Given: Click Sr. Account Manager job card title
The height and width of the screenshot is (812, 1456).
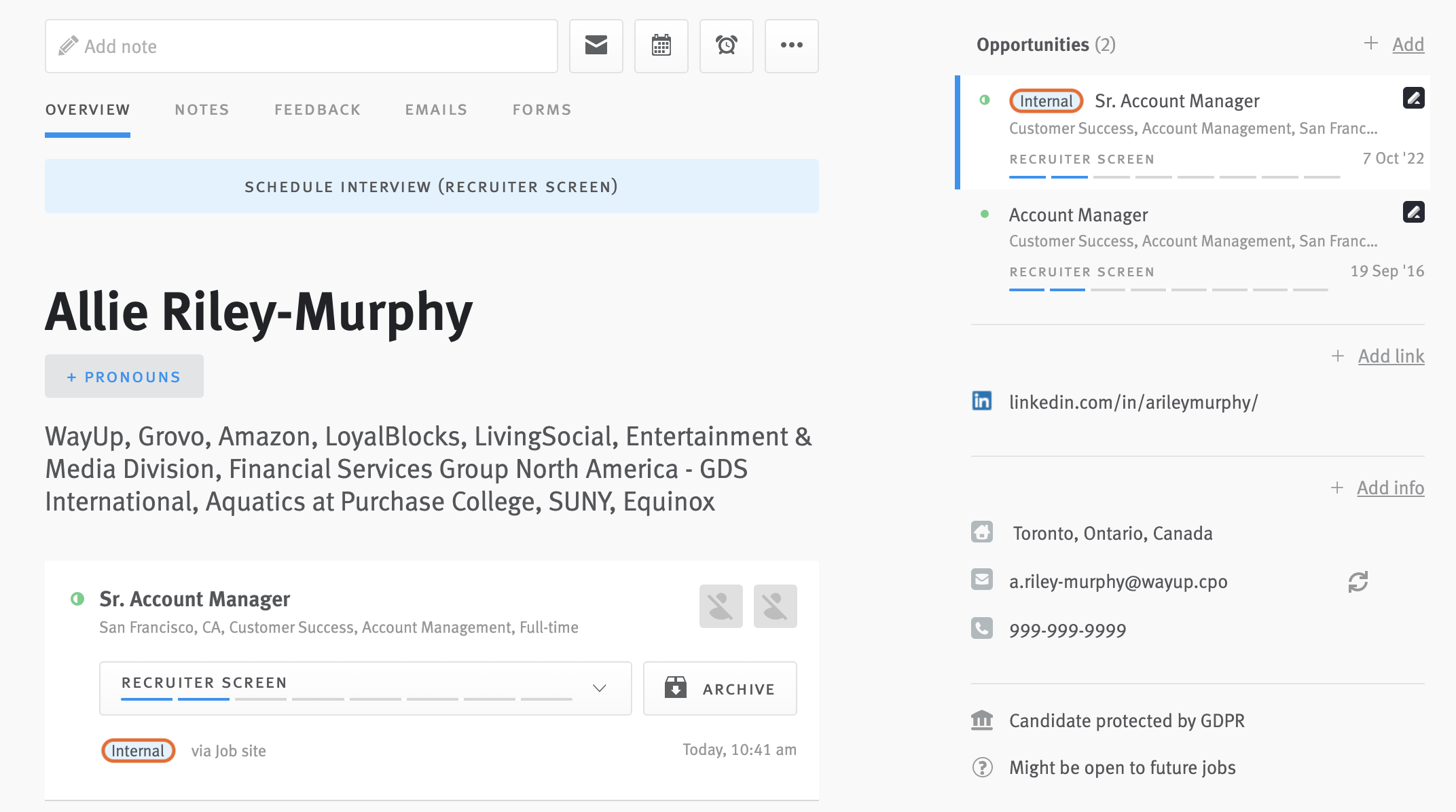Looking at the screenshot, I should (195, 599).
